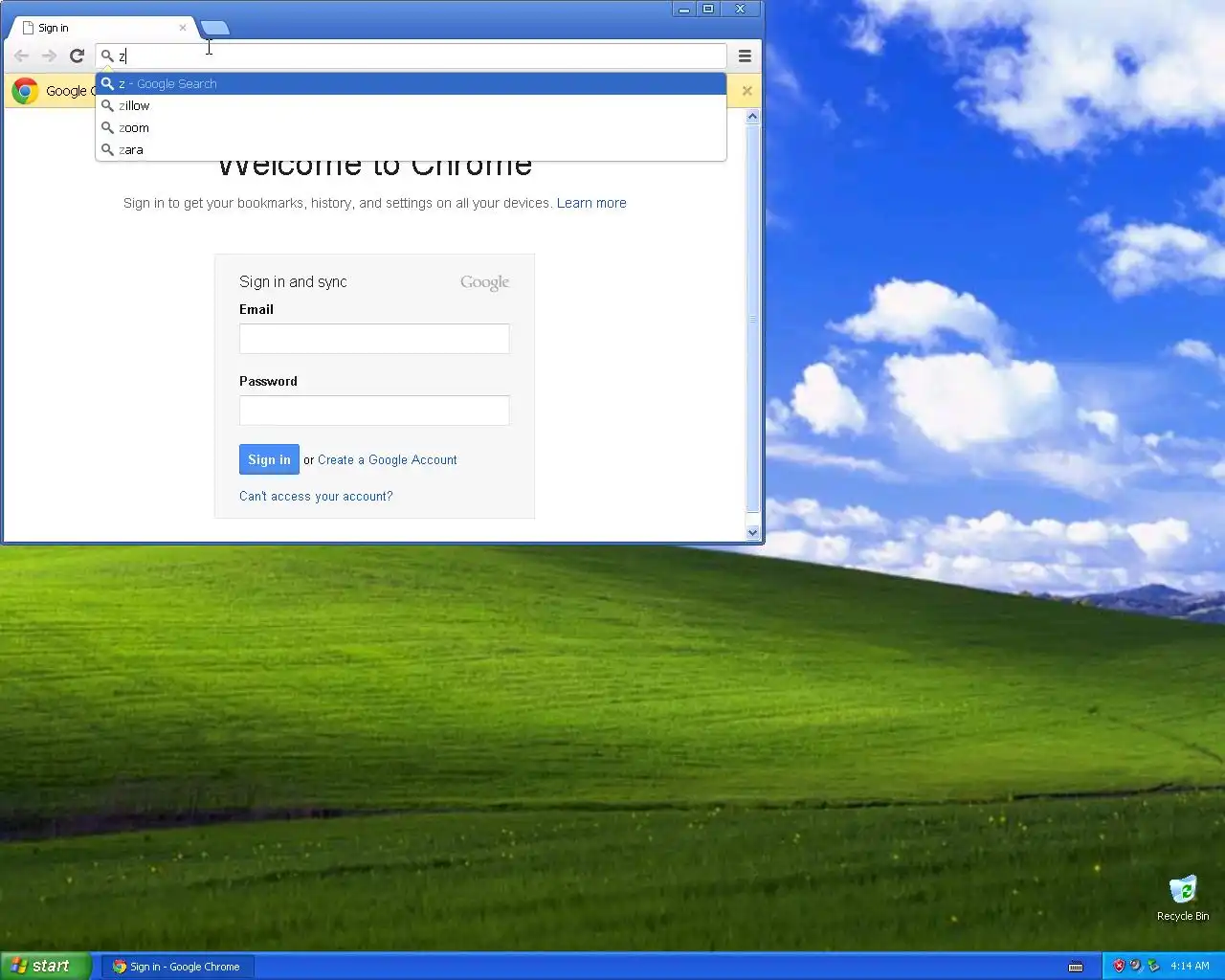Screen dimensions: 1225x980
Task: Maximize the Chrome window
Action: click(708, 10)
